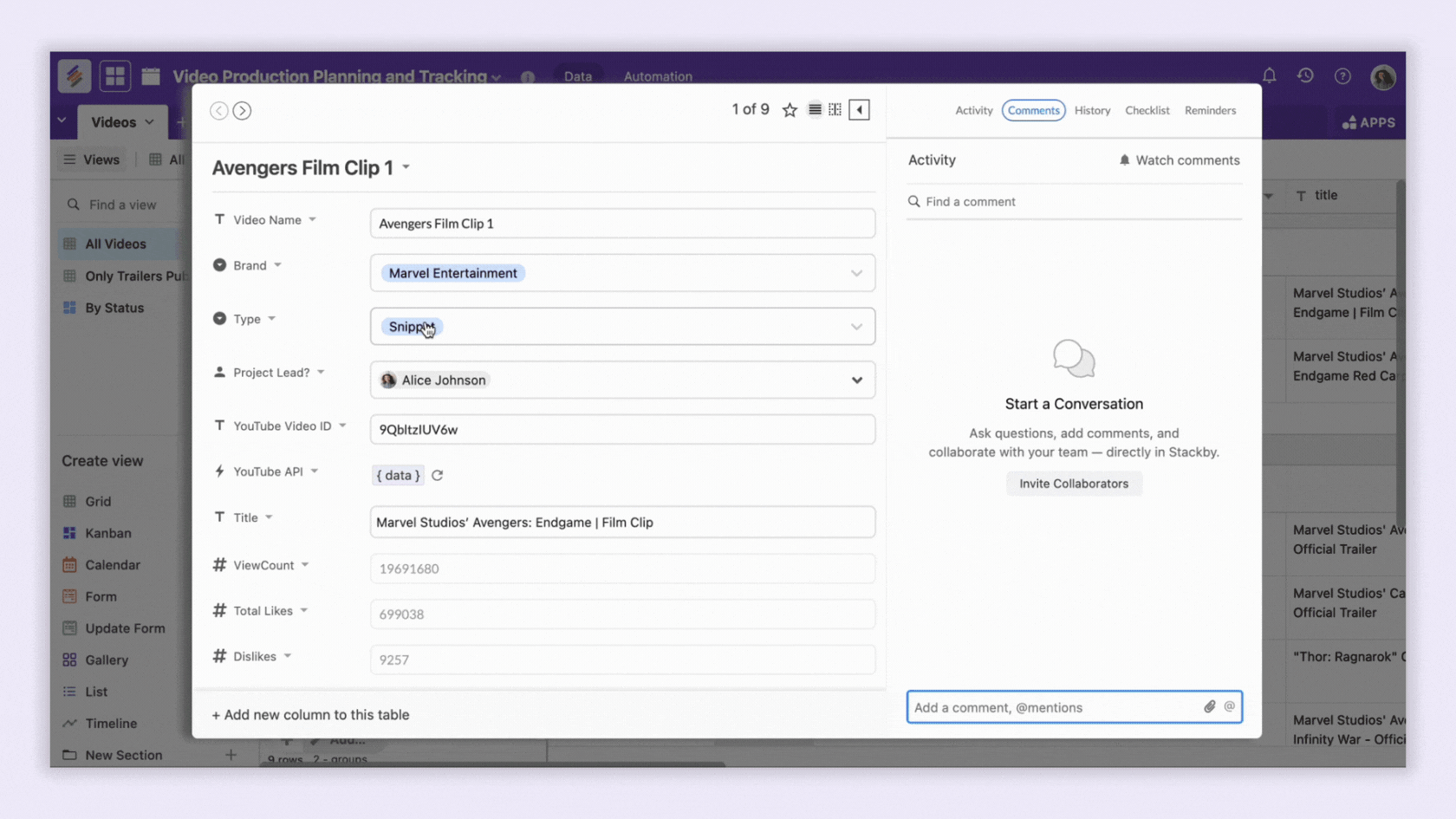Go to the next record arrow

(242, 111)
